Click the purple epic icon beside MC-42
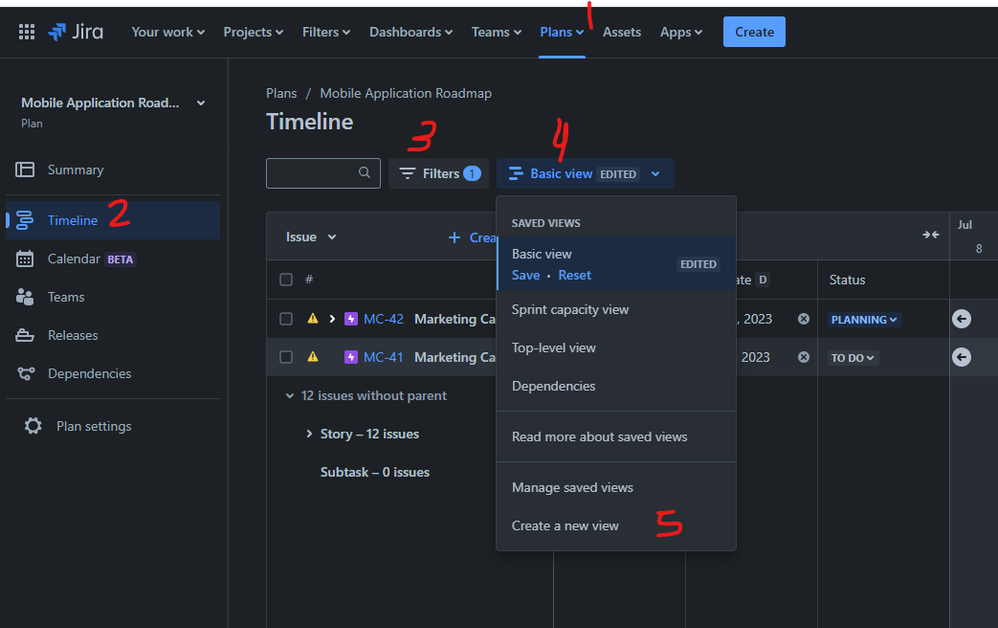Viewport: 998px width, 628px height. [352, 318]
